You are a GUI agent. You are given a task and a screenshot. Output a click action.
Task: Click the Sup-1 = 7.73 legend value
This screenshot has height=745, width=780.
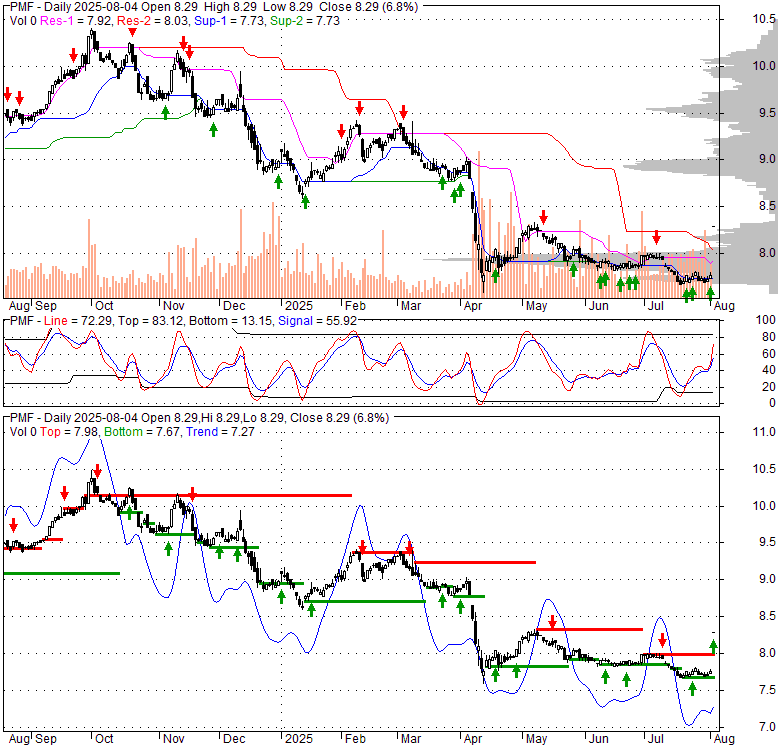pyautogui.click(x=229, y=21)
